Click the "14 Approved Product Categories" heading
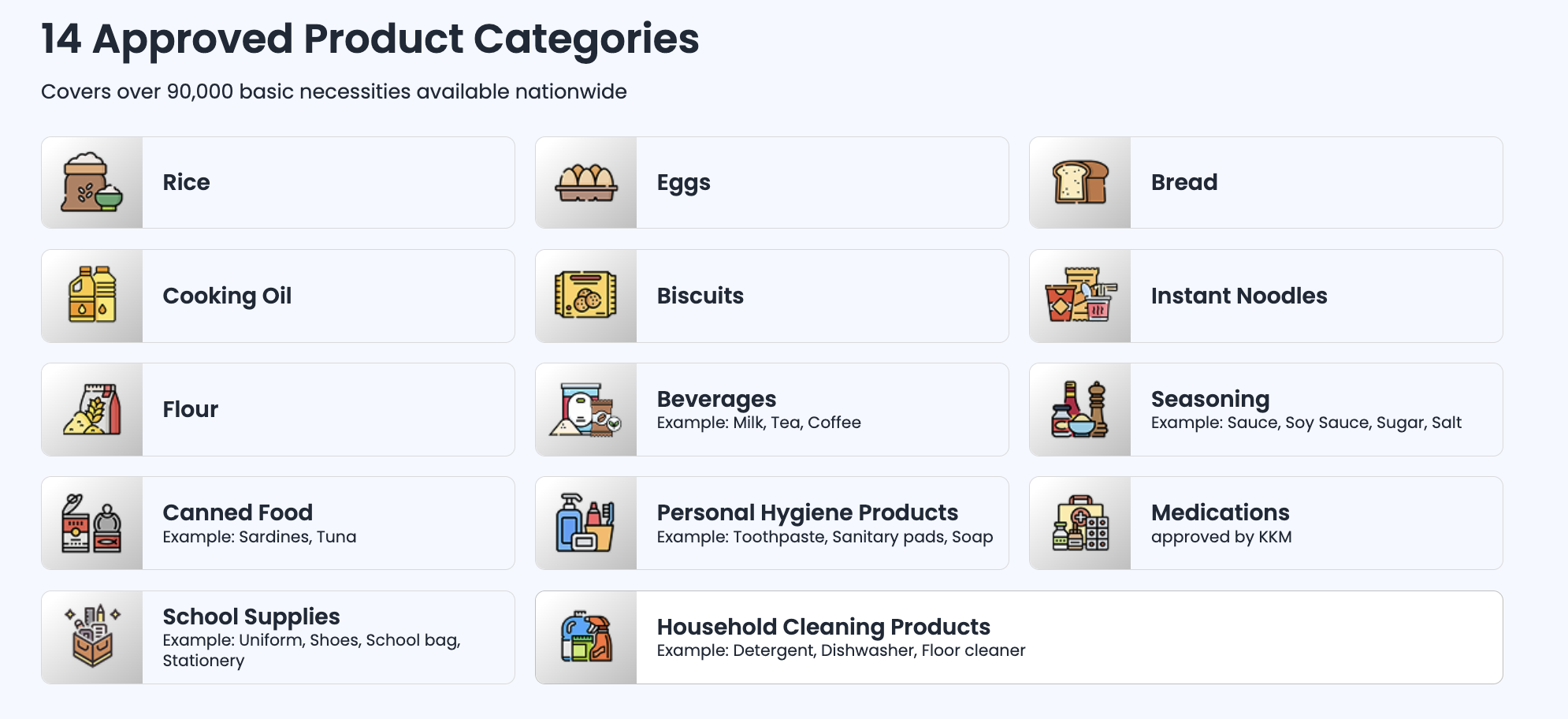The image size is (1568, 719). tap(370, 39)
